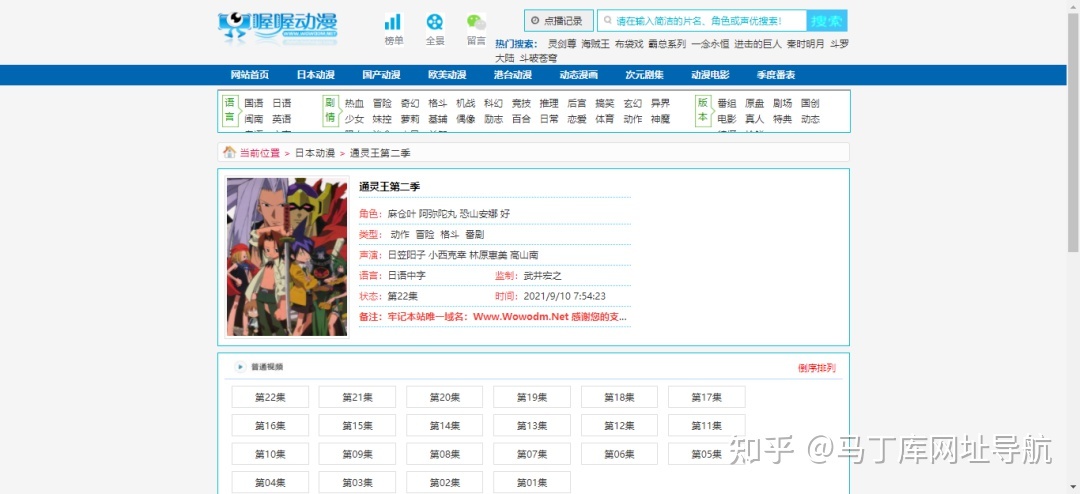Select hot search term 霸总系列

coord(667,44)
